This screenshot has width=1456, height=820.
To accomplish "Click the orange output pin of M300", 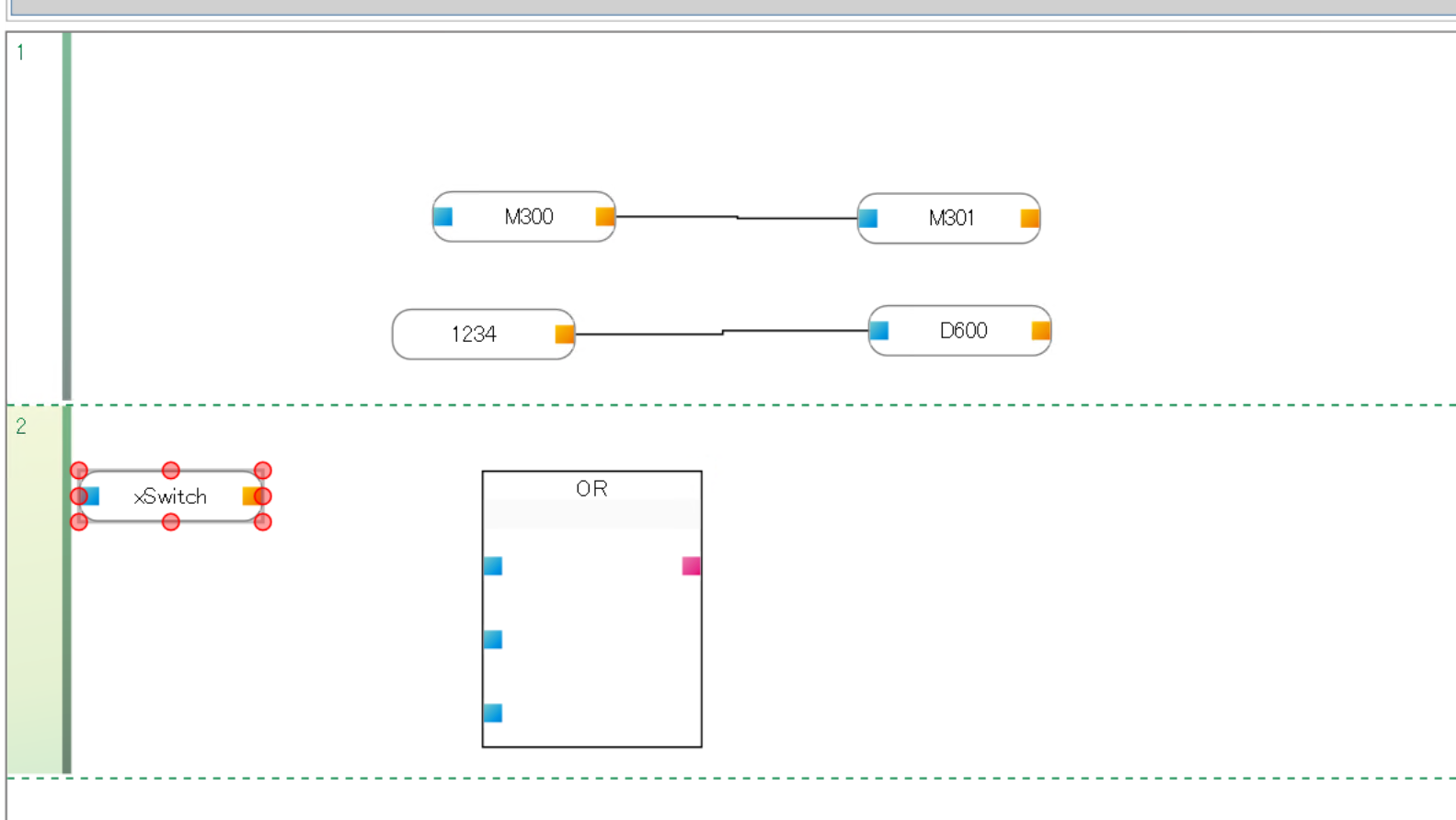I will (x=604, y=217).
